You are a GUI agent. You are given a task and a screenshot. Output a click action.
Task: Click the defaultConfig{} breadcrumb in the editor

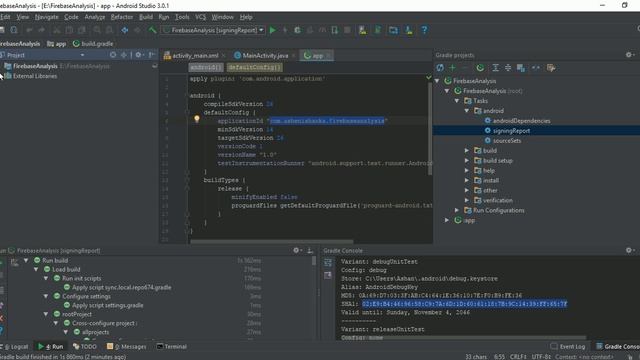pyautogui.click(x=254, y=67)
